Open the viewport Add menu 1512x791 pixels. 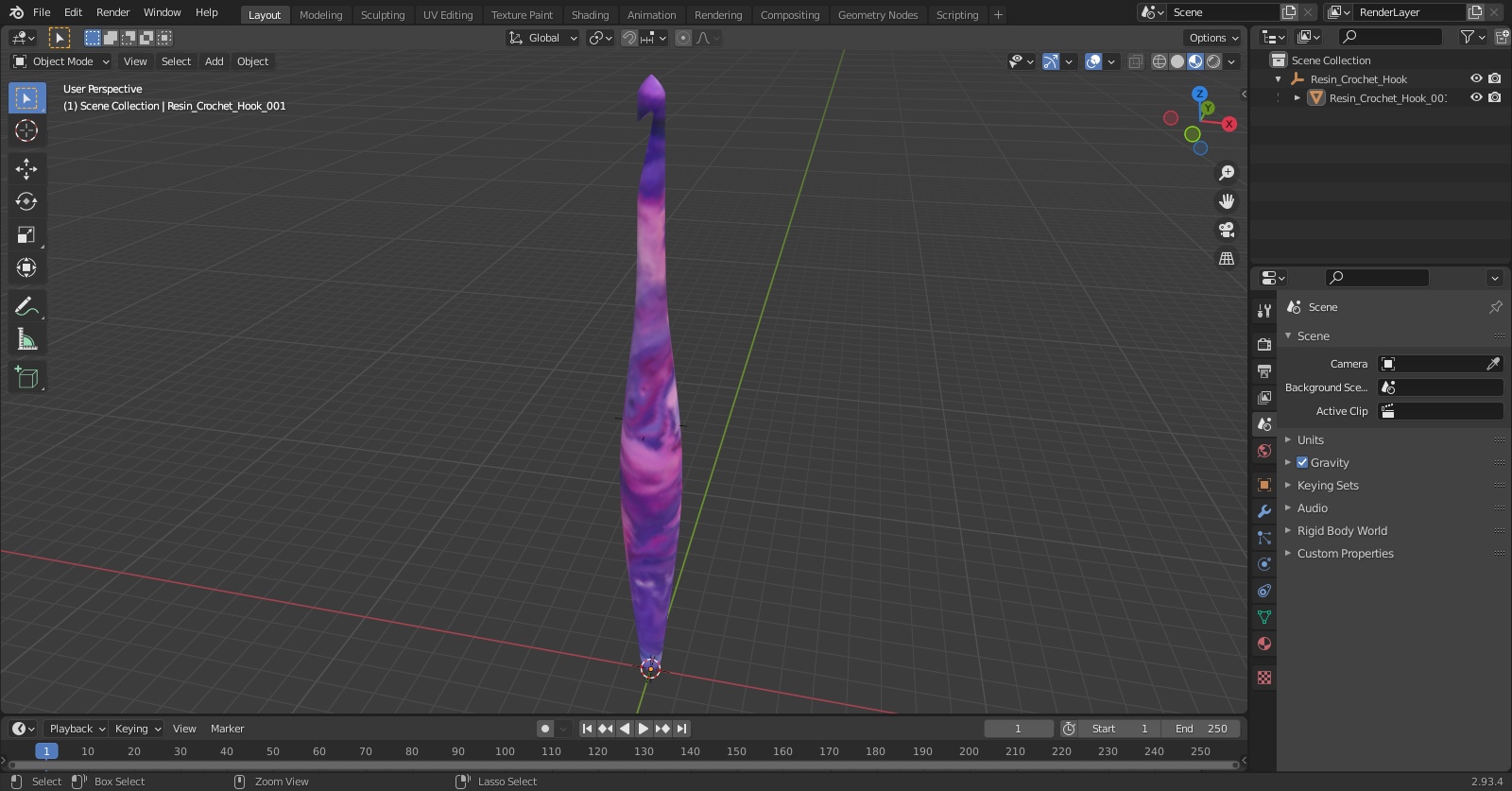[x=215, y=61]
